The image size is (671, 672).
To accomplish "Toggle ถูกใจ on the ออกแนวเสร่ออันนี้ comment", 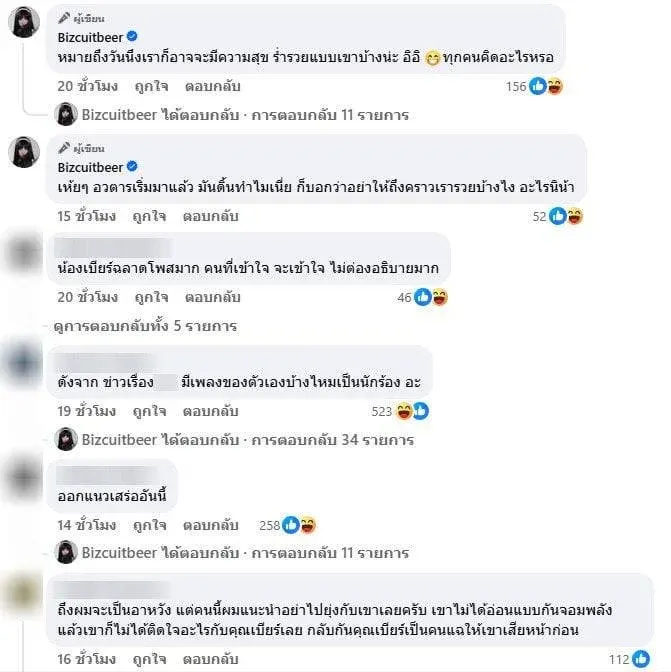I will click(x=149, y=525).
